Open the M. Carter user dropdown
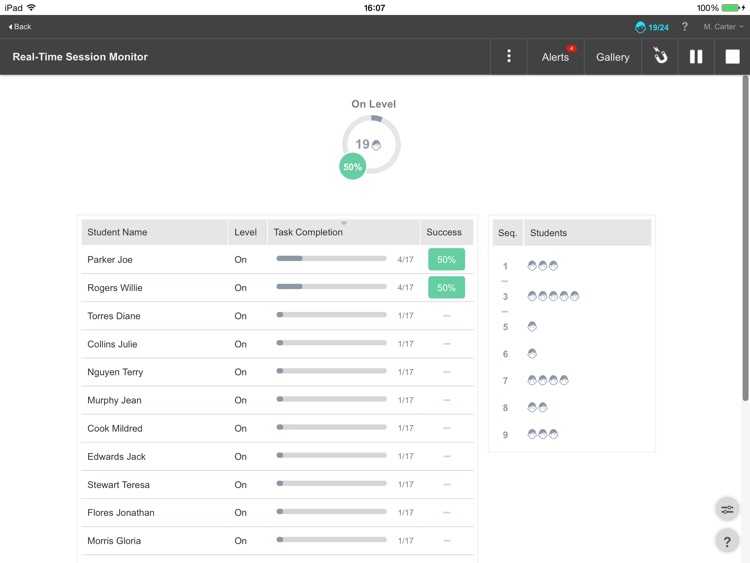Screen dimensions: 750x563 [722, 27]
